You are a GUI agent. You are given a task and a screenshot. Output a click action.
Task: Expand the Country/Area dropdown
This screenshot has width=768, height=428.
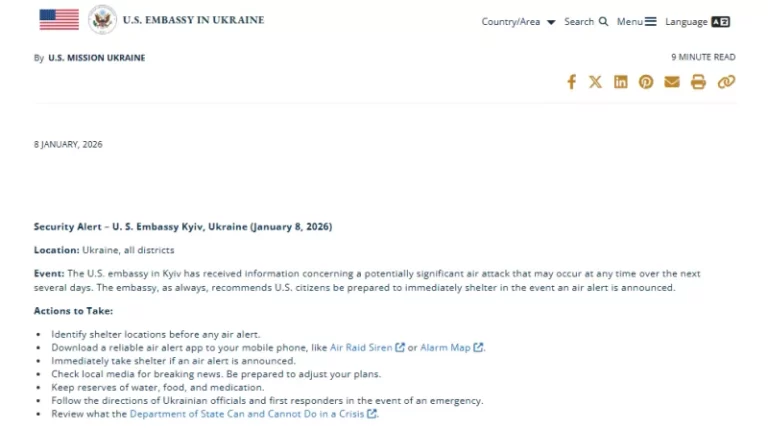[518, 22]
